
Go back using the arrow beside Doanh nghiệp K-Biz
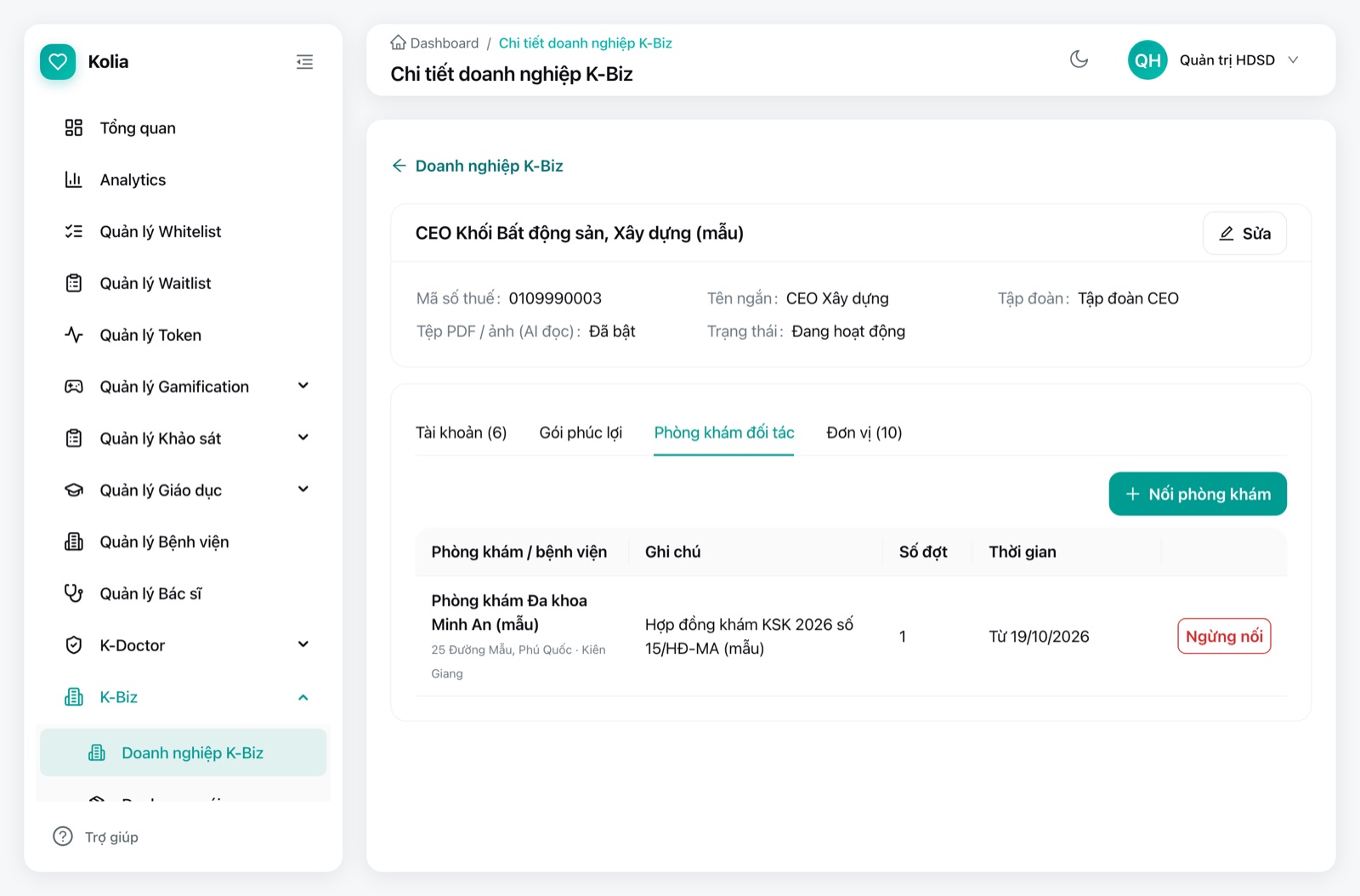coord(399,166)
